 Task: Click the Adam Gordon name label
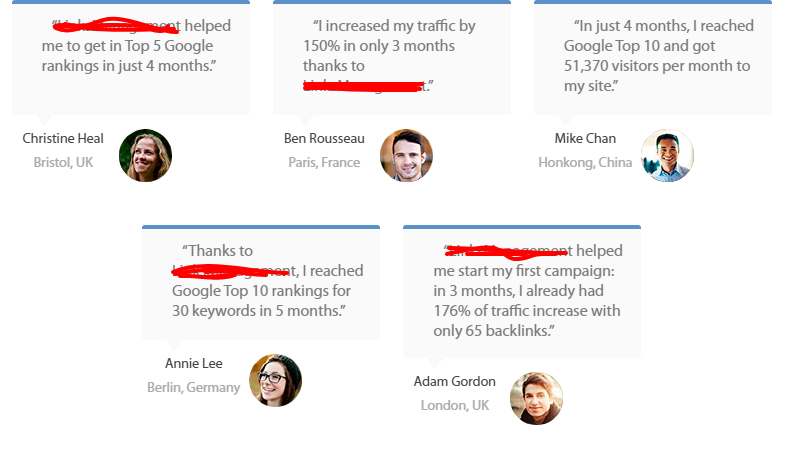click(454, 382)
